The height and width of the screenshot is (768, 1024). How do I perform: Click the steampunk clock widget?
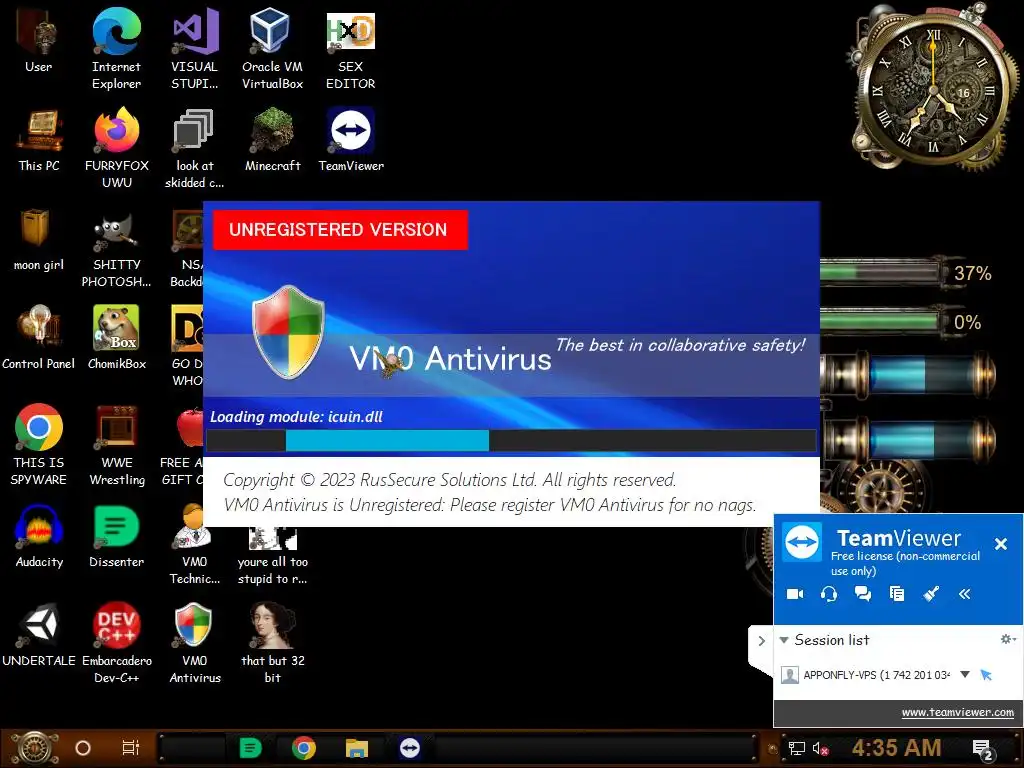tap(933, 88)
